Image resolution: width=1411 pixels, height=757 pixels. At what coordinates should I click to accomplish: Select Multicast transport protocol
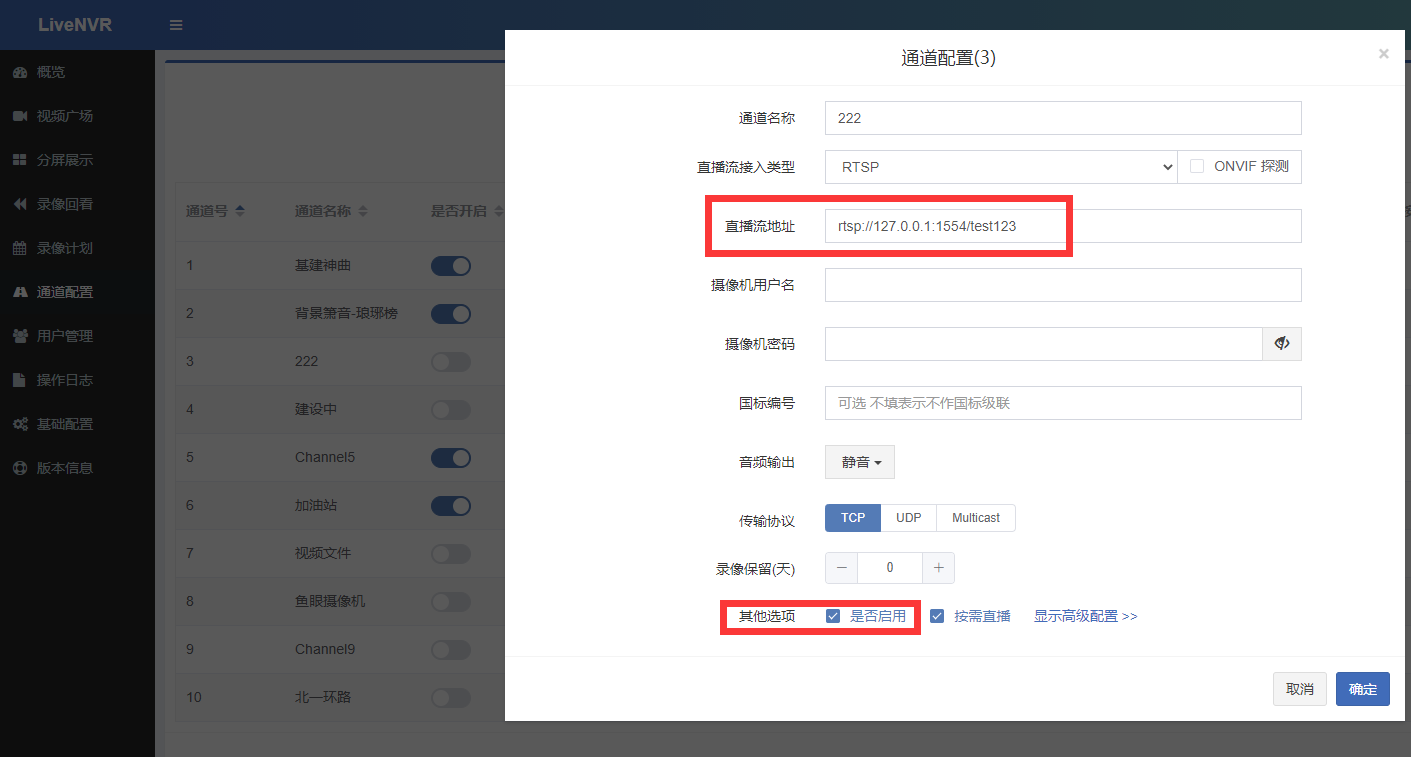click(x=974, y=517)
